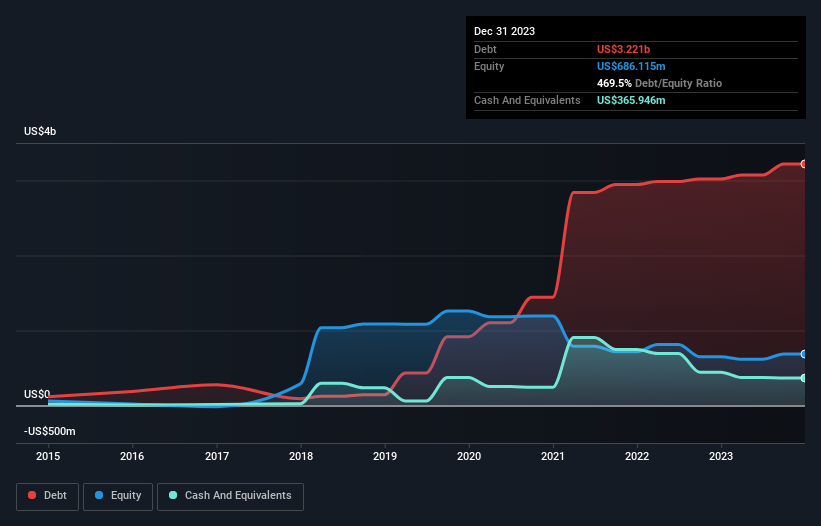821x526 pixels.
Task: Click the 2022 x-axis label
Action: point(637,456)
